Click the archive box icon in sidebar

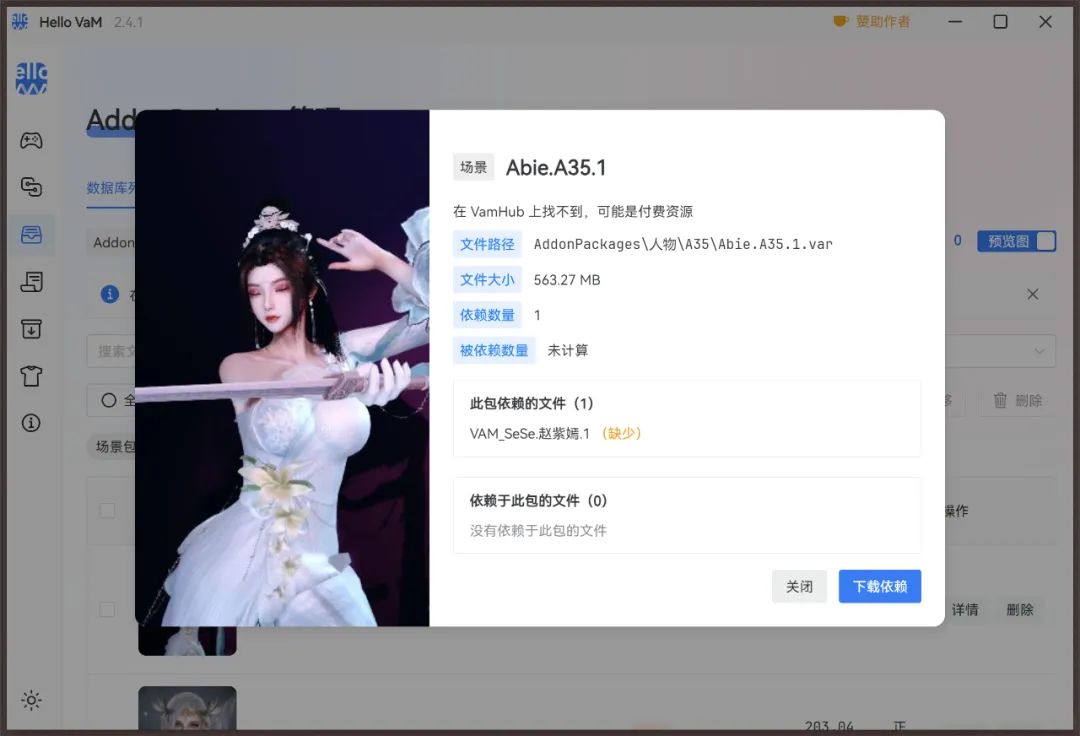31,329
